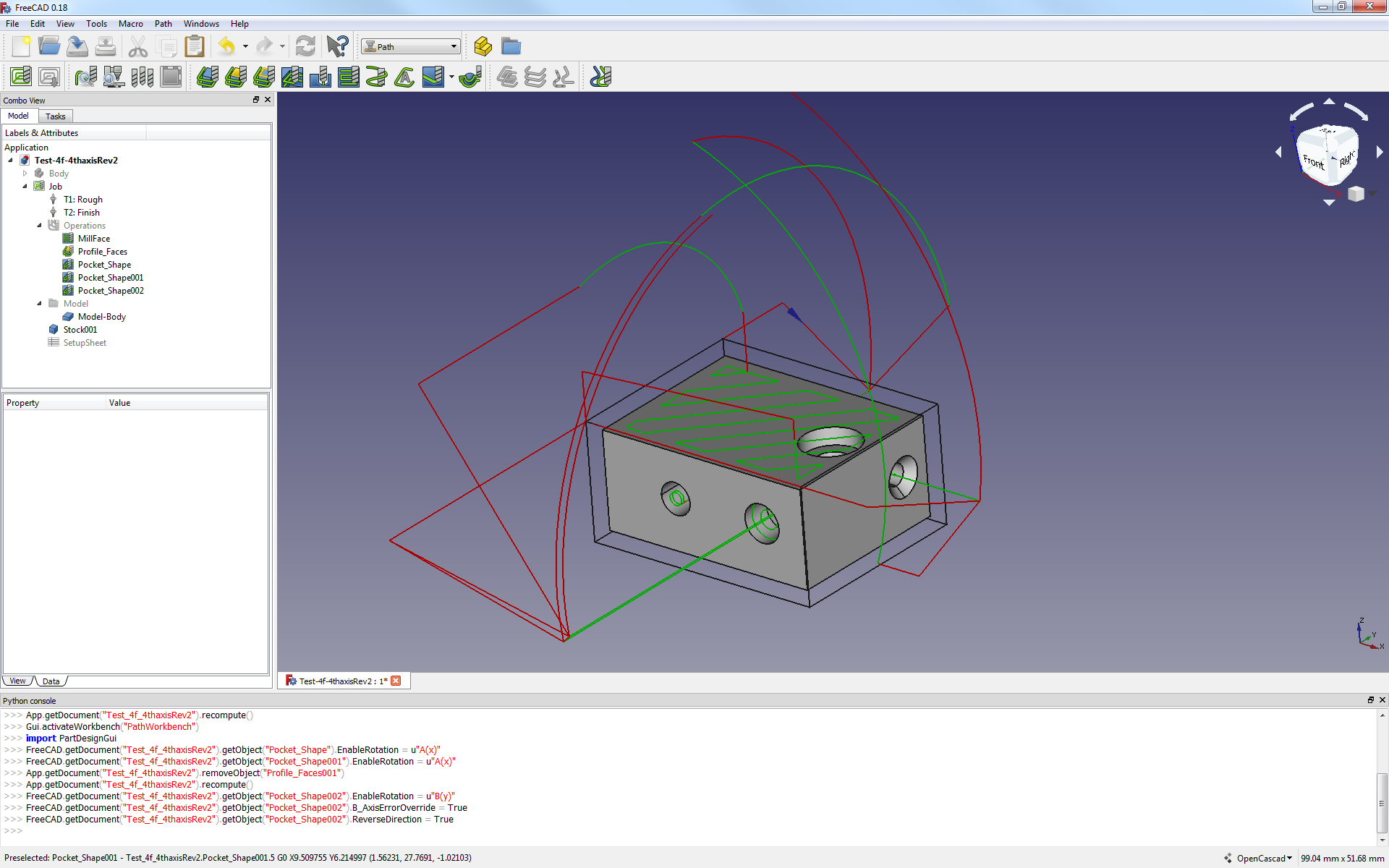Create a Deburr operation
1389x868 pixels.
(471, 77)
